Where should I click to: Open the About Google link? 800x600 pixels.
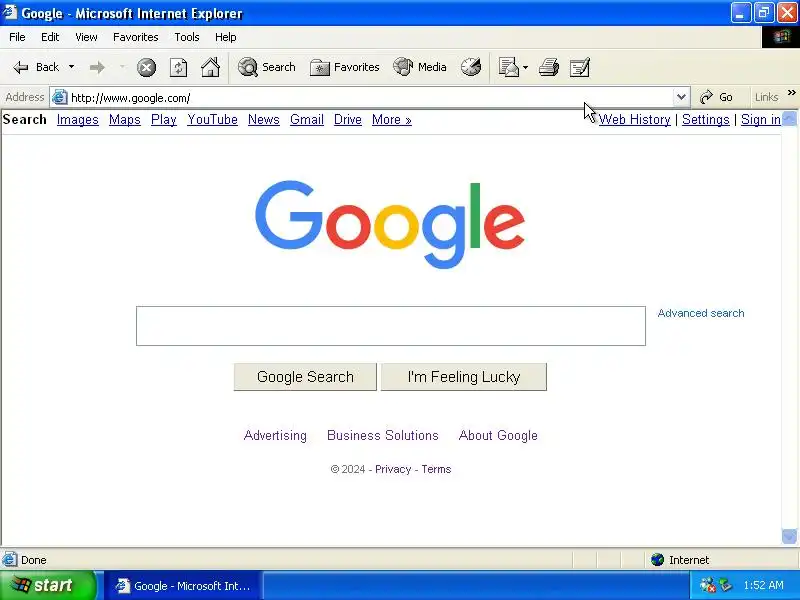pyautogui.click(x=498, y=435)
